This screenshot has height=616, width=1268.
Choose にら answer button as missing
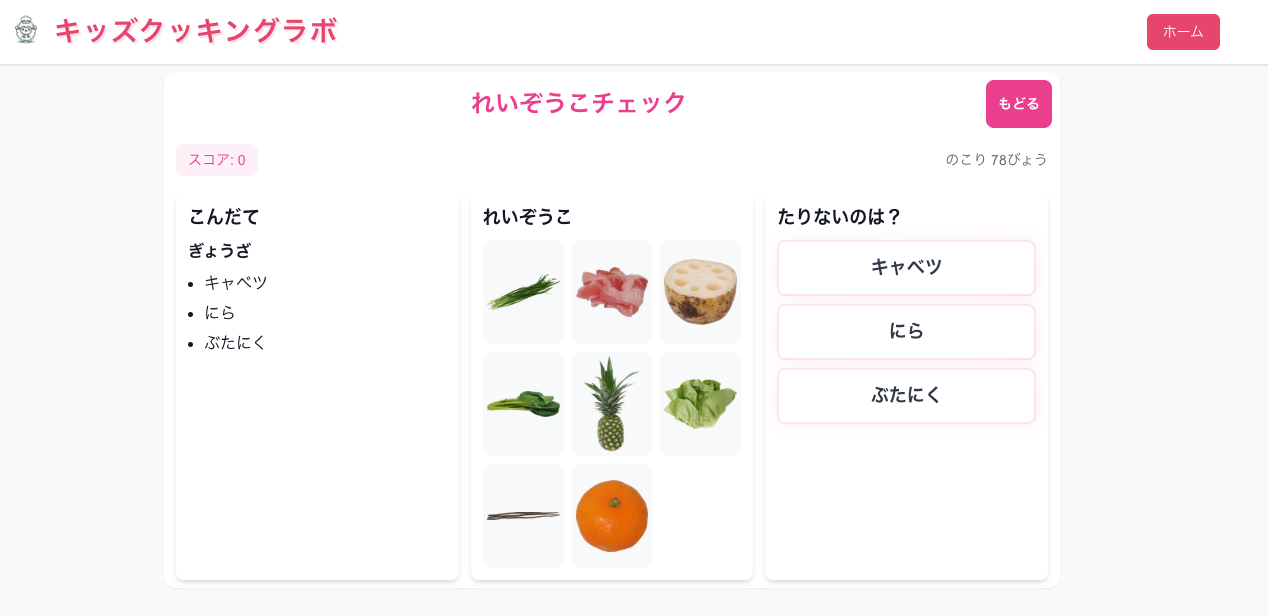click(906, 332)
